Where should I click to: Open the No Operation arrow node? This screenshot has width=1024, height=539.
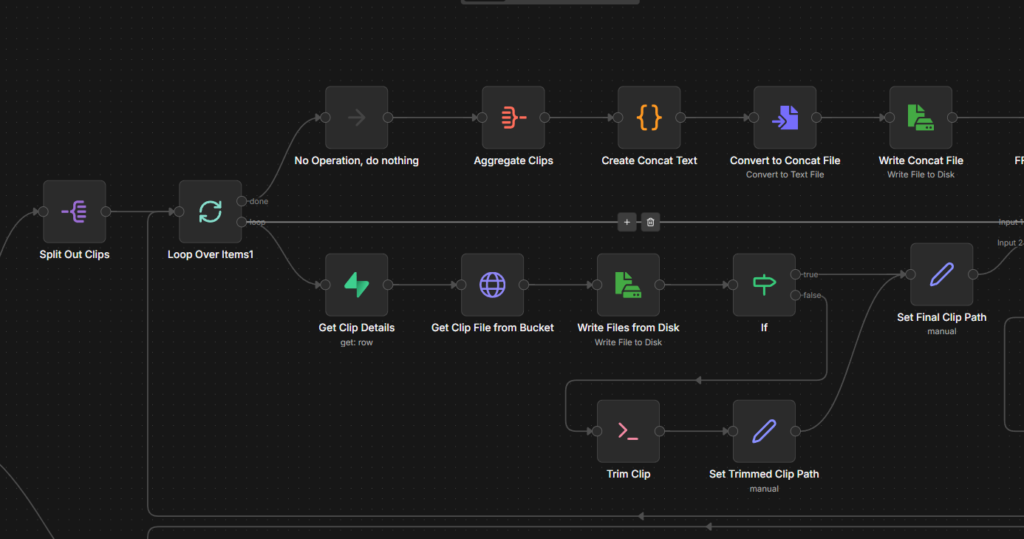[x=356, y=117]
